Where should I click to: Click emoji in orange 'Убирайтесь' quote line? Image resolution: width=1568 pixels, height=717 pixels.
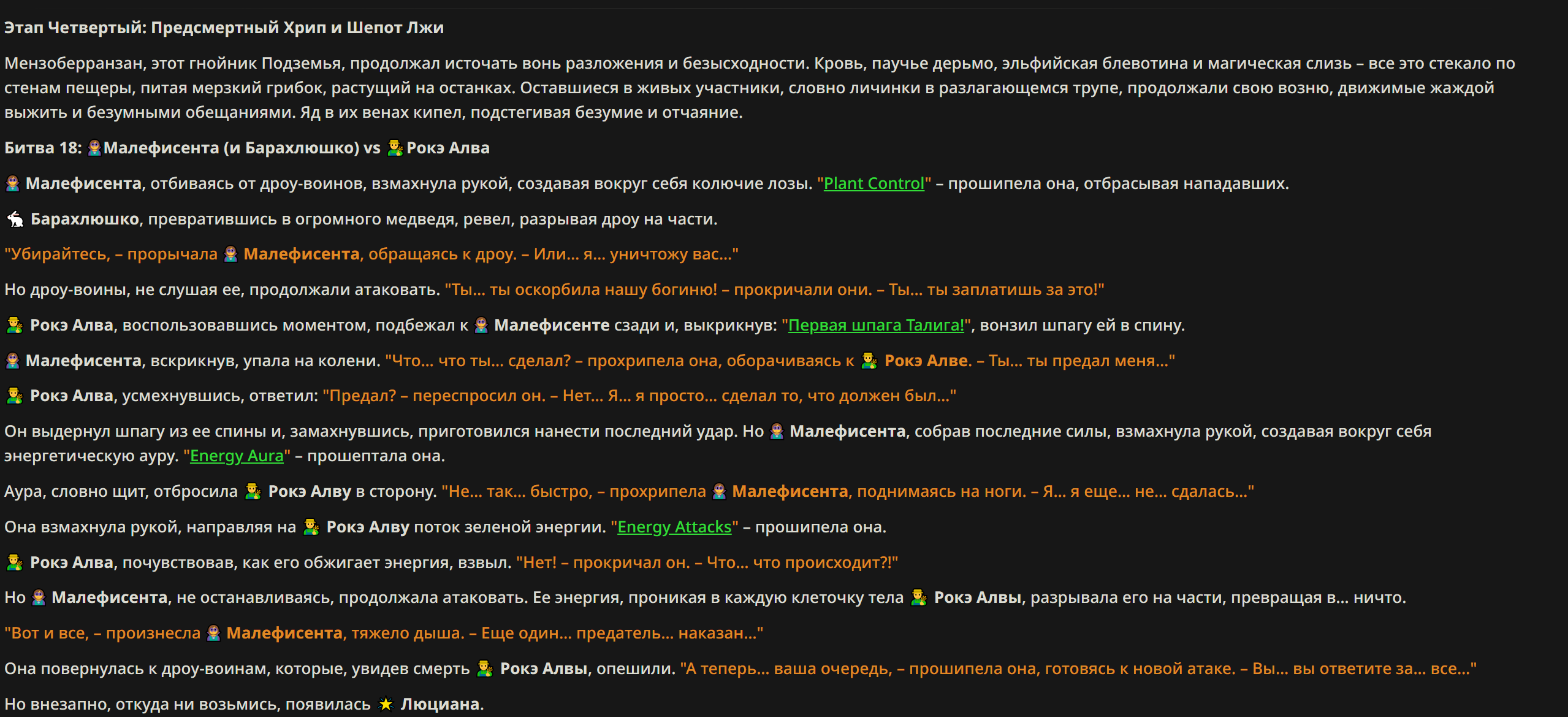pos(230,255)
